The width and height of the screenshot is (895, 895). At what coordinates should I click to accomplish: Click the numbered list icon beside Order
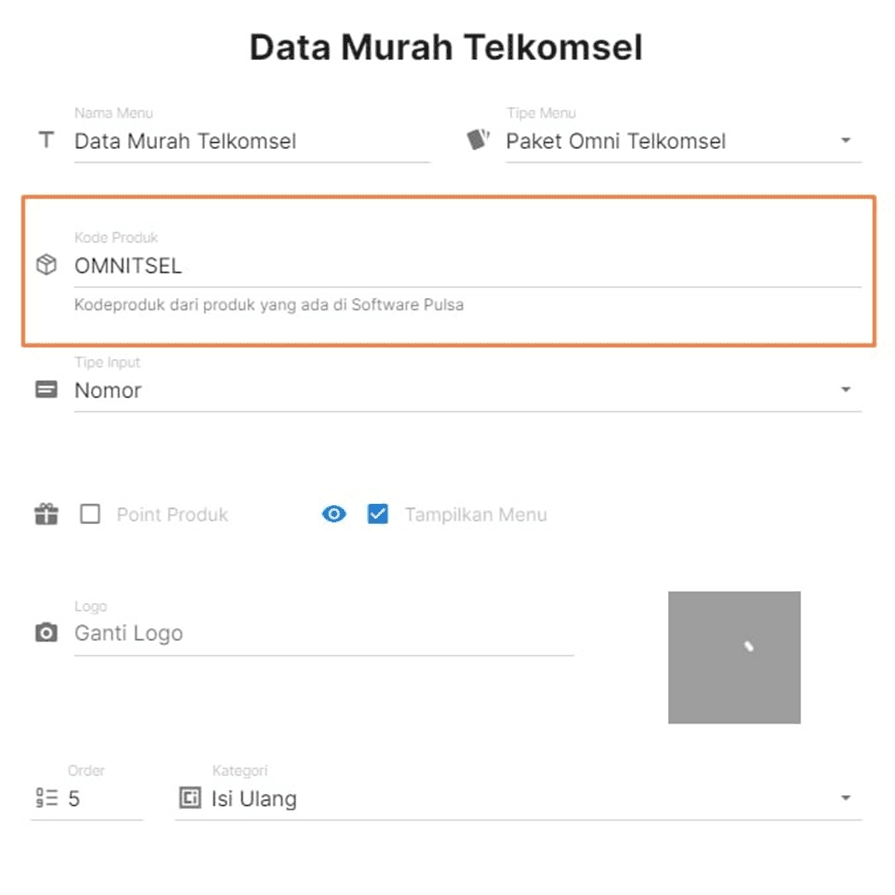(46, 798)
